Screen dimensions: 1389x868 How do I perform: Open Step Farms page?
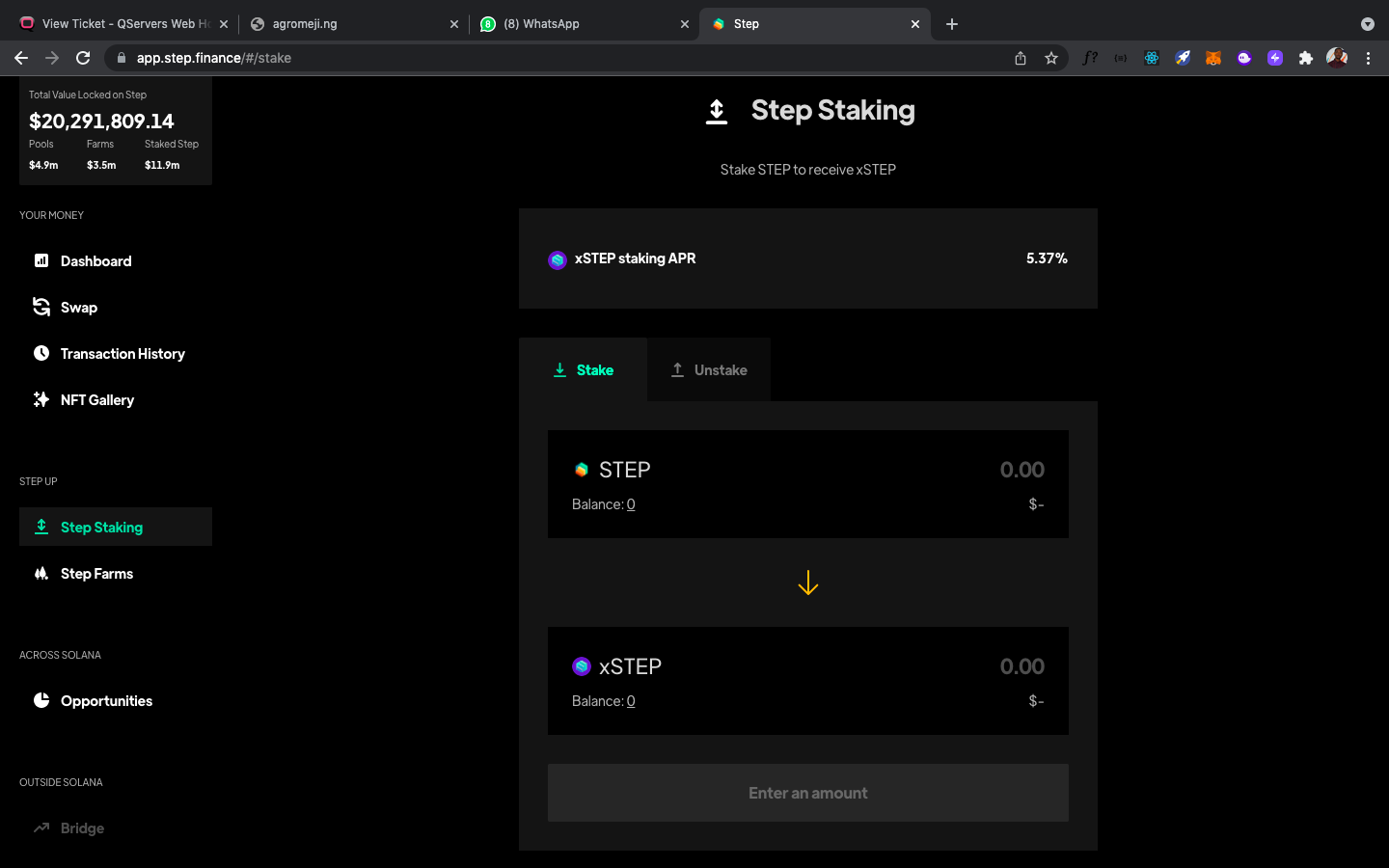point(116,573)
